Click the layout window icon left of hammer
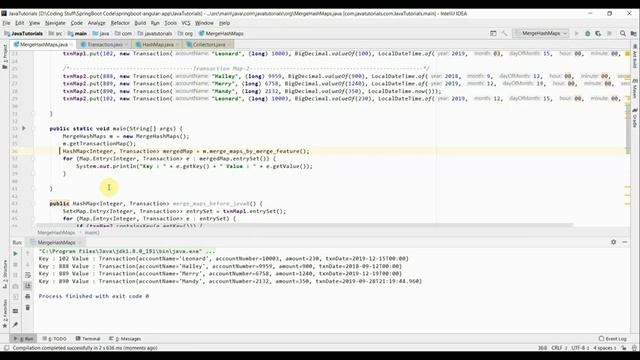This screenshot has height=360, width=640. click(493, 33)
